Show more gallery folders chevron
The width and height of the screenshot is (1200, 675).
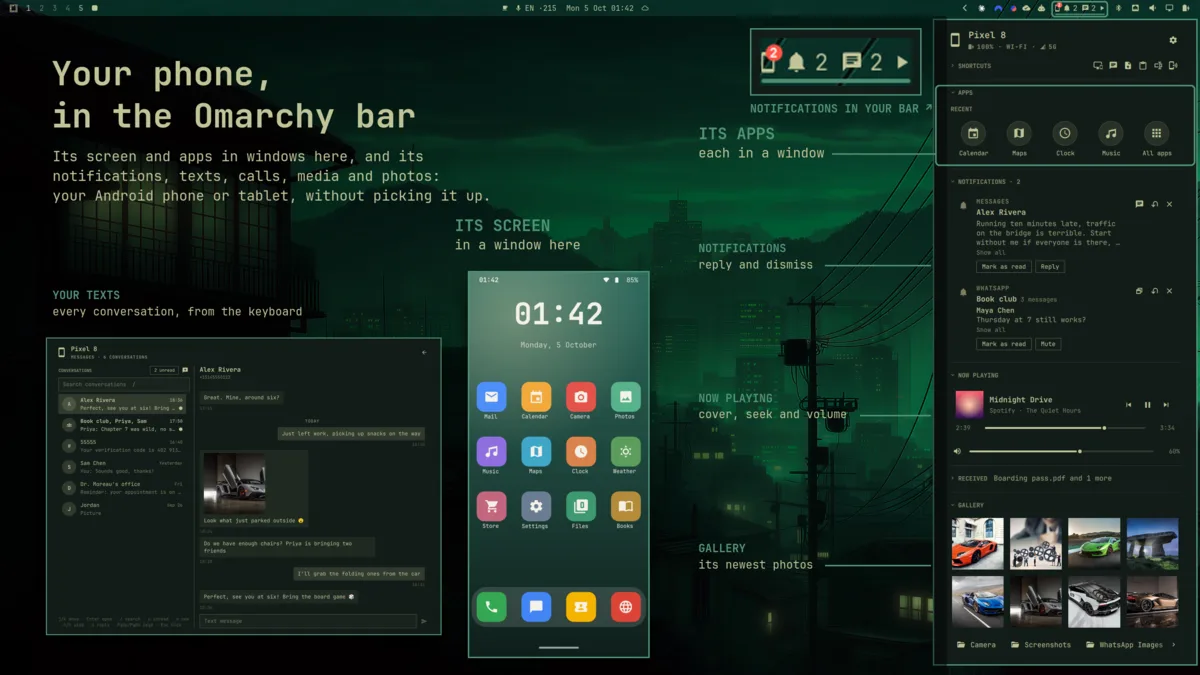pyautogui.click(x=1174, y=645)
